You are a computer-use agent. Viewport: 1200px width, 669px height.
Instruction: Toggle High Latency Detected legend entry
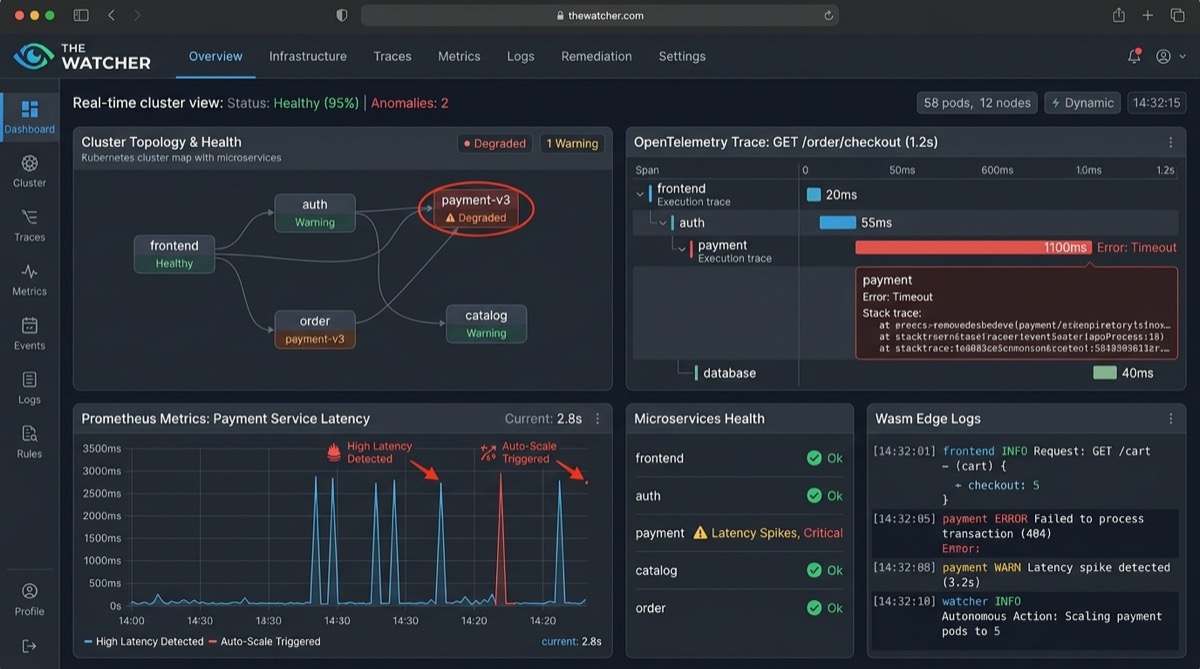pyautogui.click(x=144, y=641)
